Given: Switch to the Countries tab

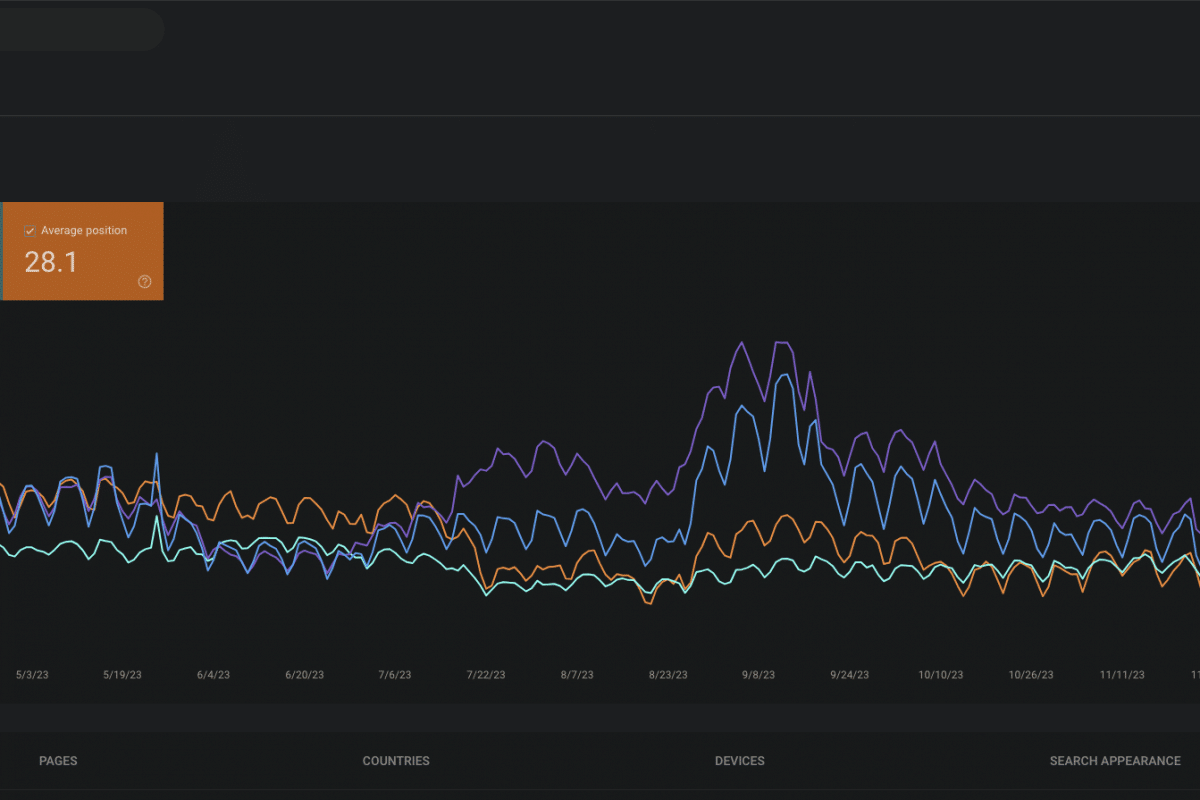Looking at the screenshot, I should [396, 761].
